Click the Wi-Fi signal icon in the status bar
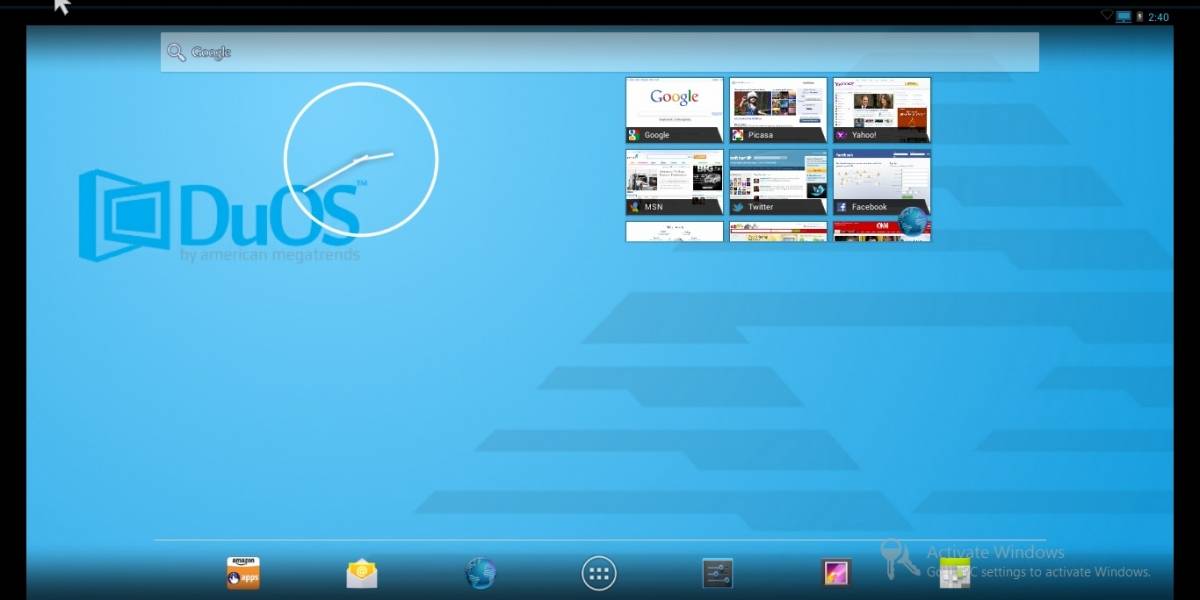Image resolution: width=1200 pixels, height=600 pixels. tap(1107, 16)
